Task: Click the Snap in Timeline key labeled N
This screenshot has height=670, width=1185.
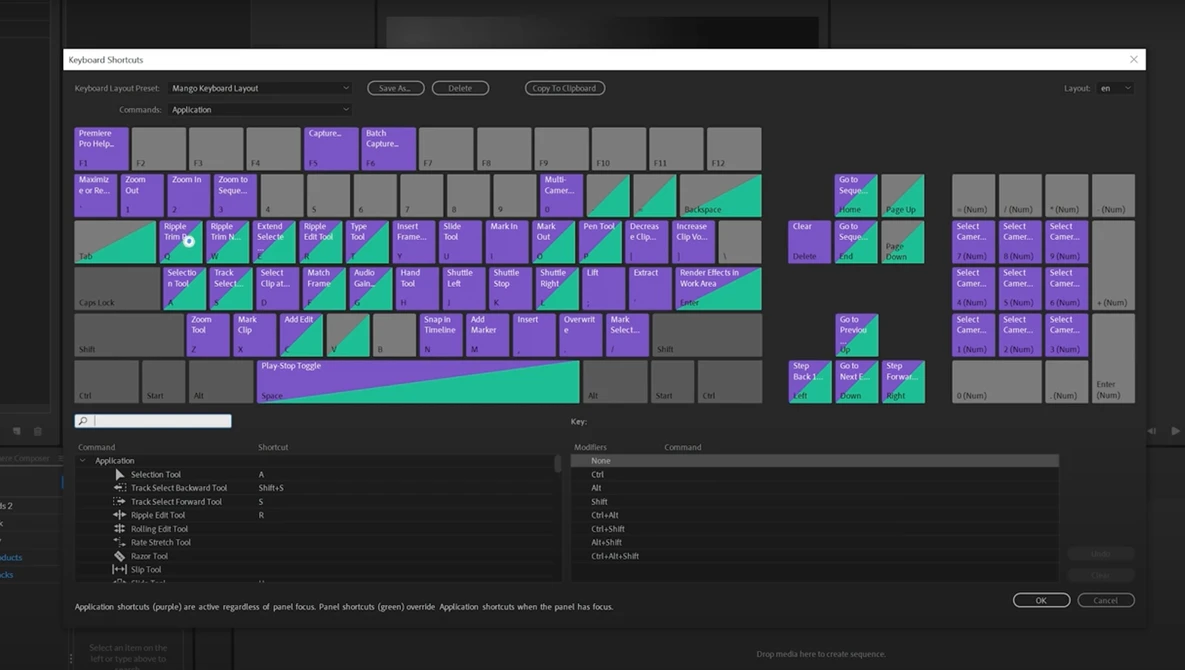Action: click(x=441, y=335)
